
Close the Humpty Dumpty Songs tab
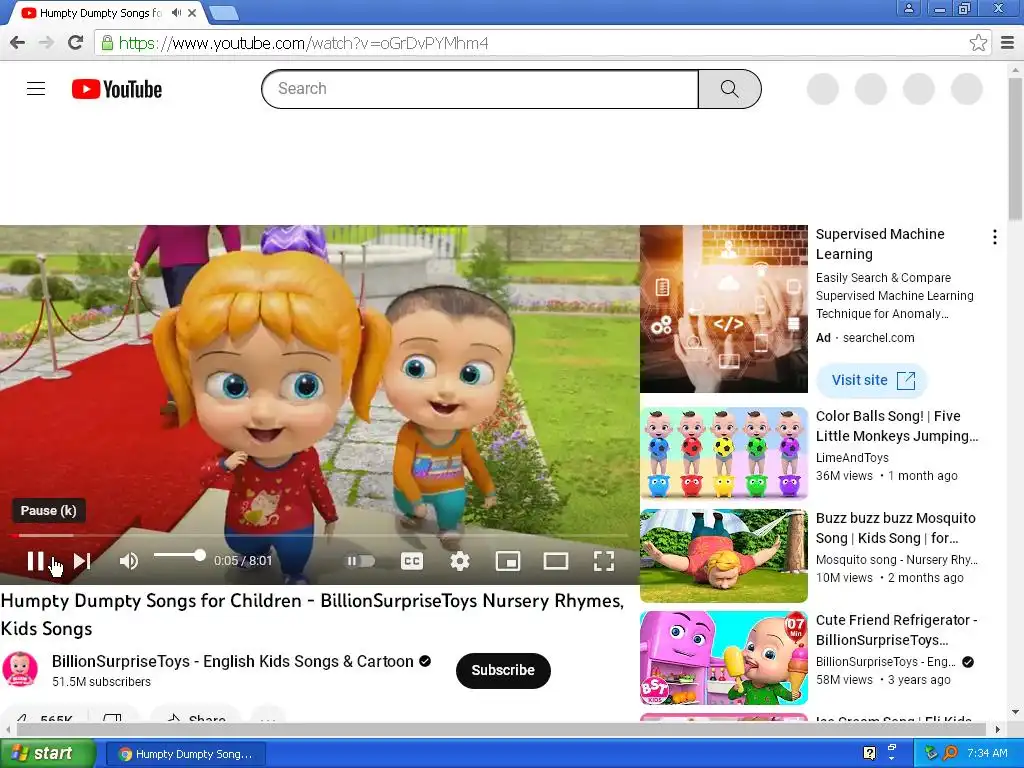tap(192, 13)
